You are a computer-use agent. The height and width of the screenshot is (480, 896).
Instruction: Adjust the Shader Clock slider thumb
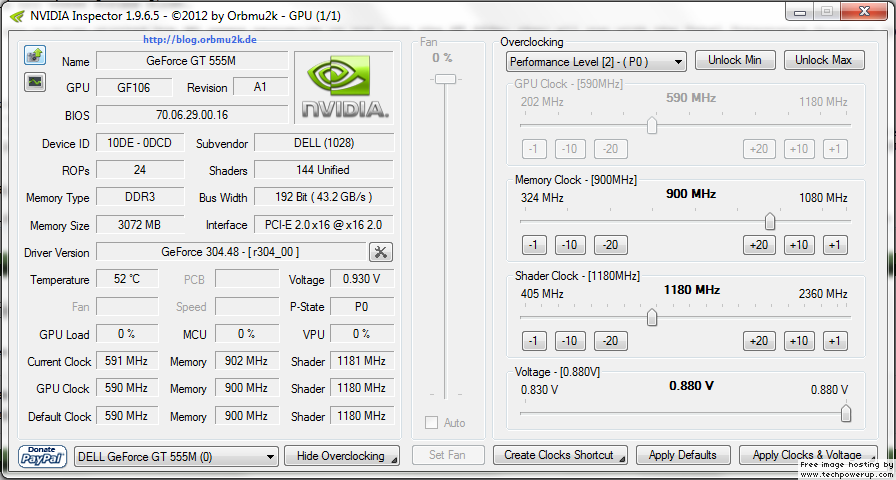pyautogui.click(x=651, y=317)
